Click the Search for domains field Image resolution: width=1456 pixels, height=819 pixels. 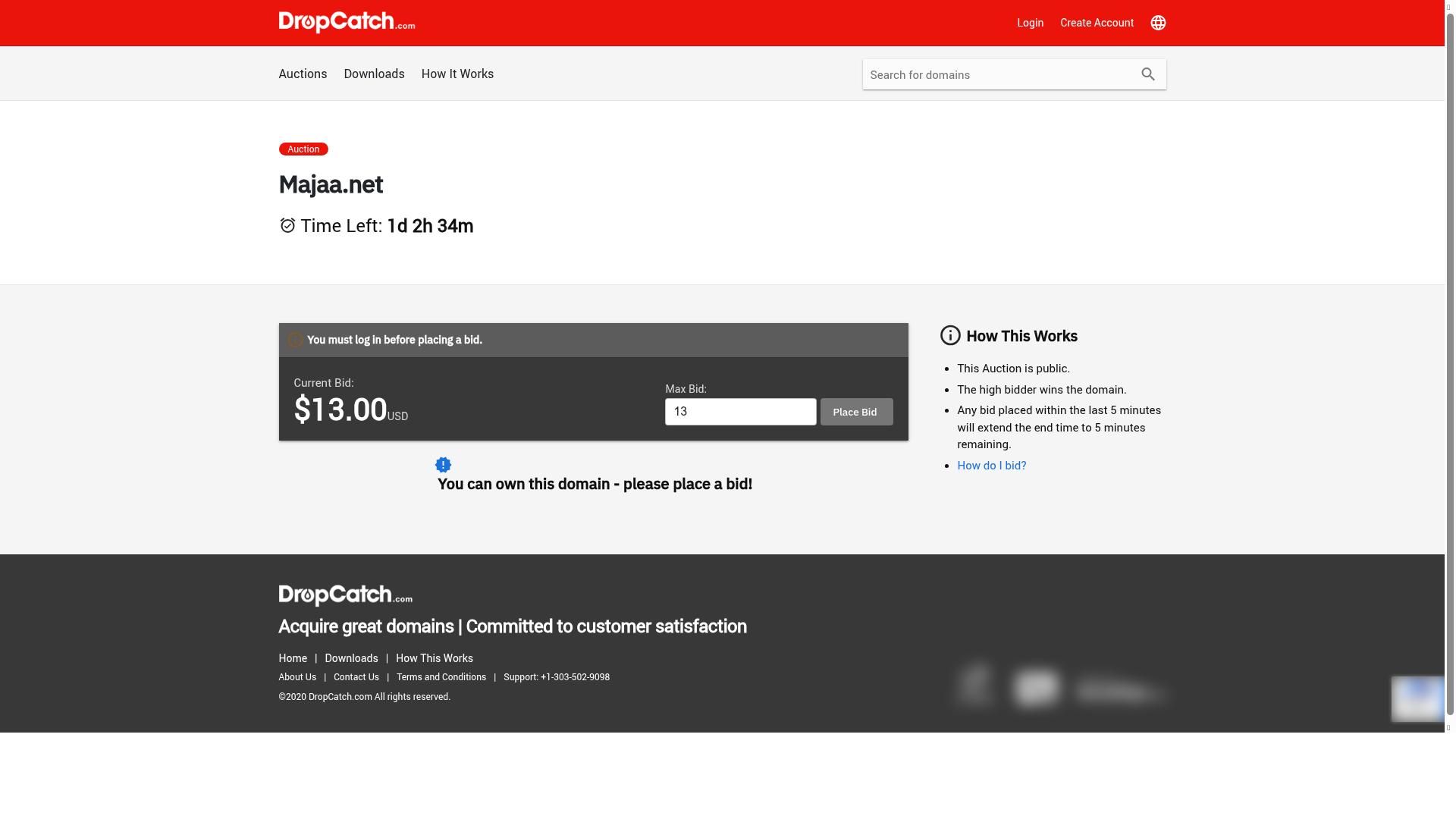[x=997, y=75]
